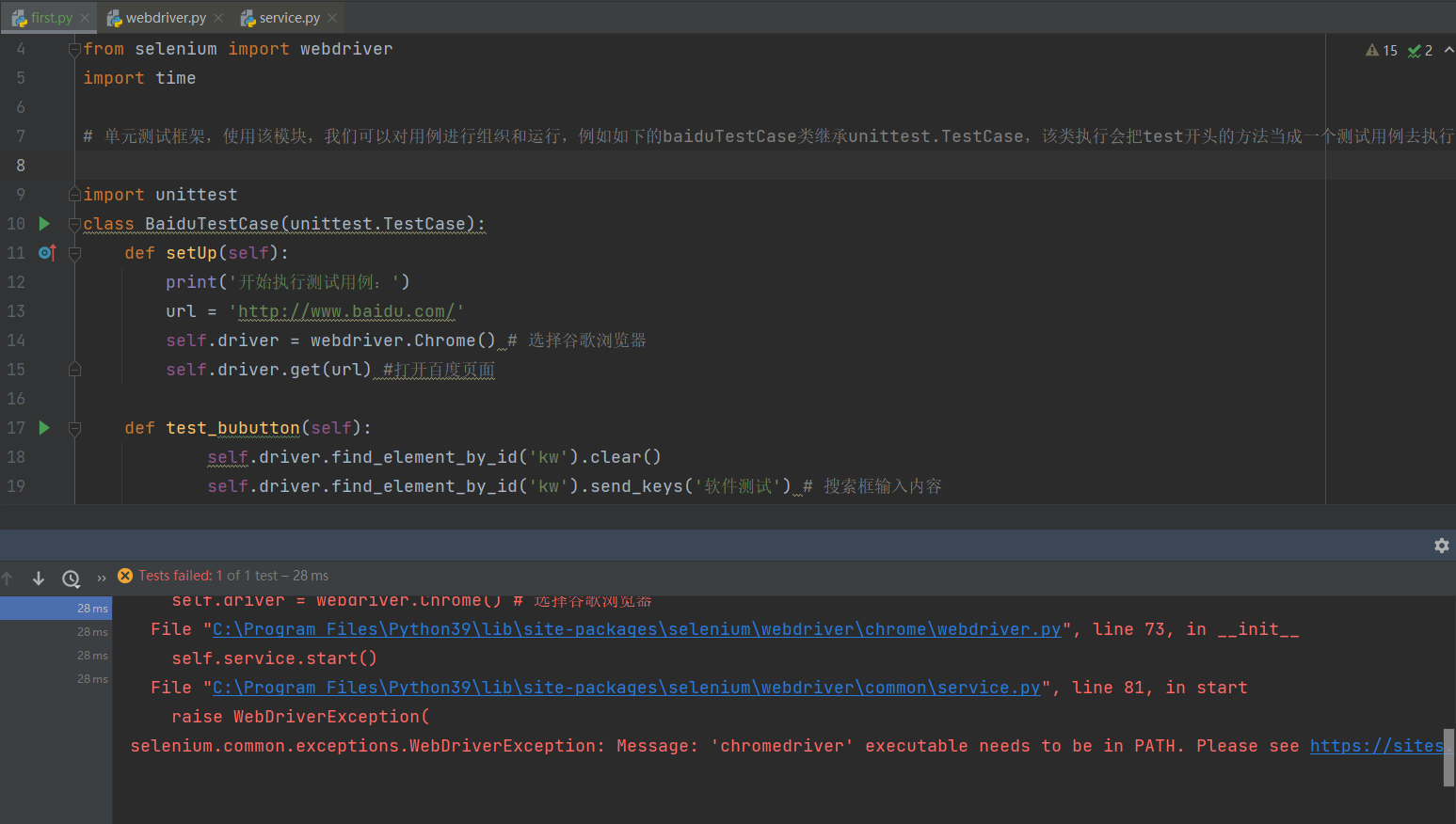Go to previous failed test arrow
The image size is (1456, 824).
pos(8,578)
